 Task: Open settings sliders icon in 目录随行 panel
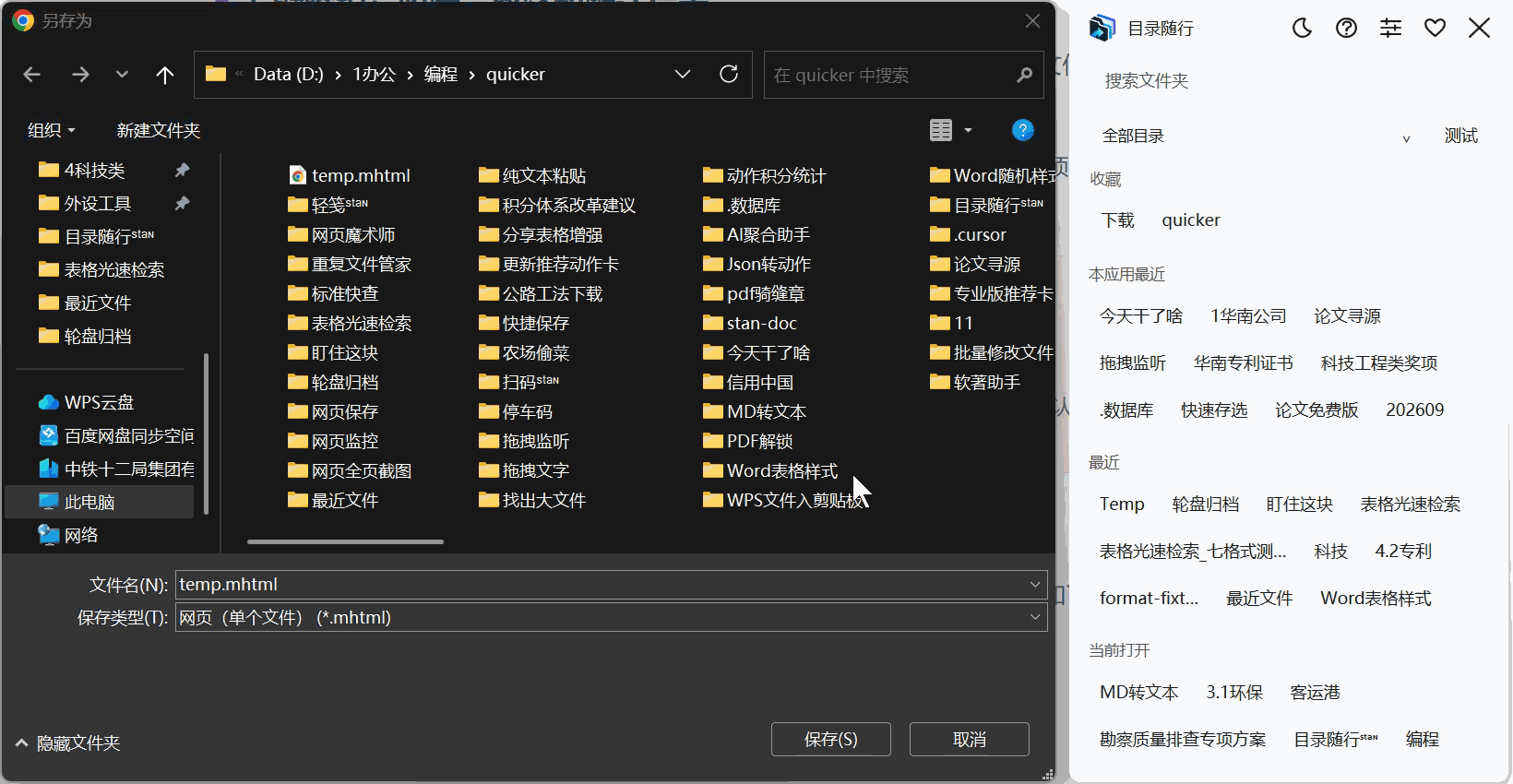(1390, 29)
